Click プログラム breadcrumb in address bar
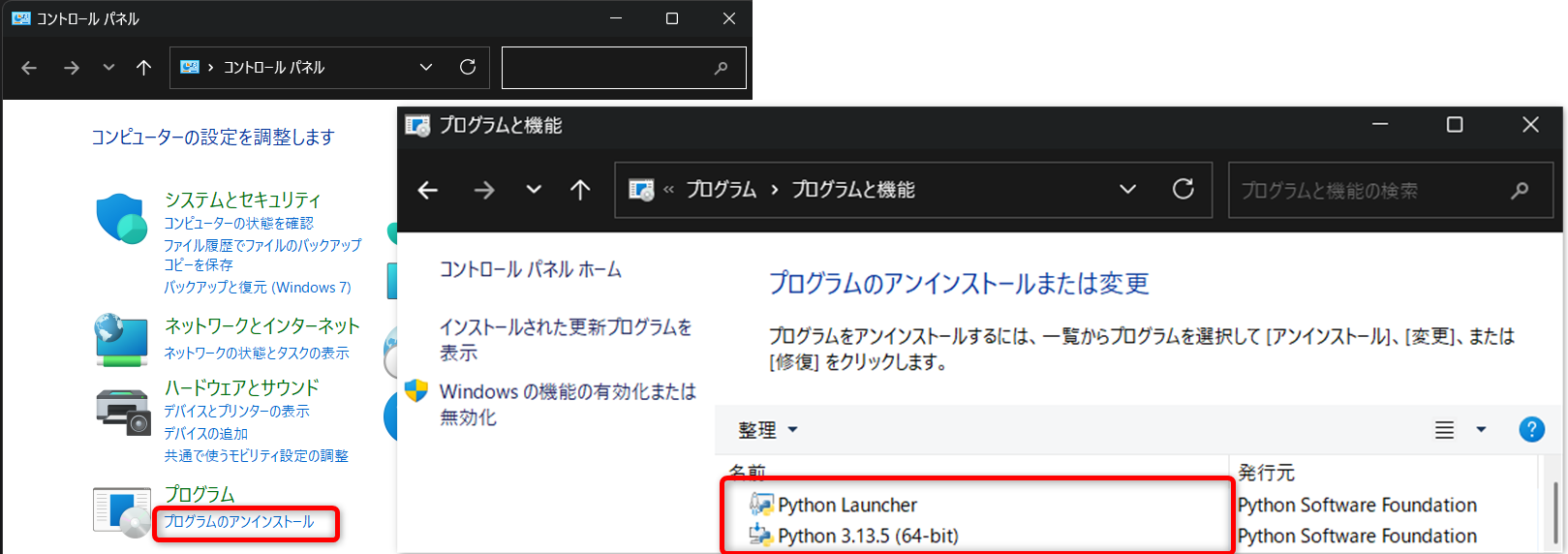The width and height of the screenshot is (1568, 554). (x=722, y=190)
